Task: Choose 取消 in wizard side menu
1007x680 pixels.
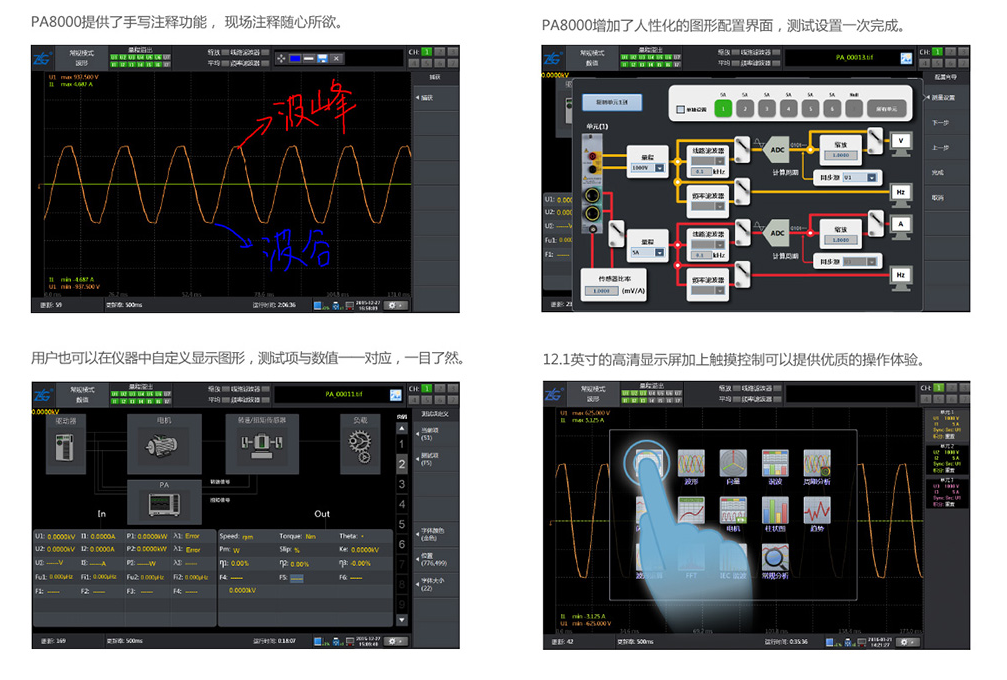Action: tap(946, 198)
